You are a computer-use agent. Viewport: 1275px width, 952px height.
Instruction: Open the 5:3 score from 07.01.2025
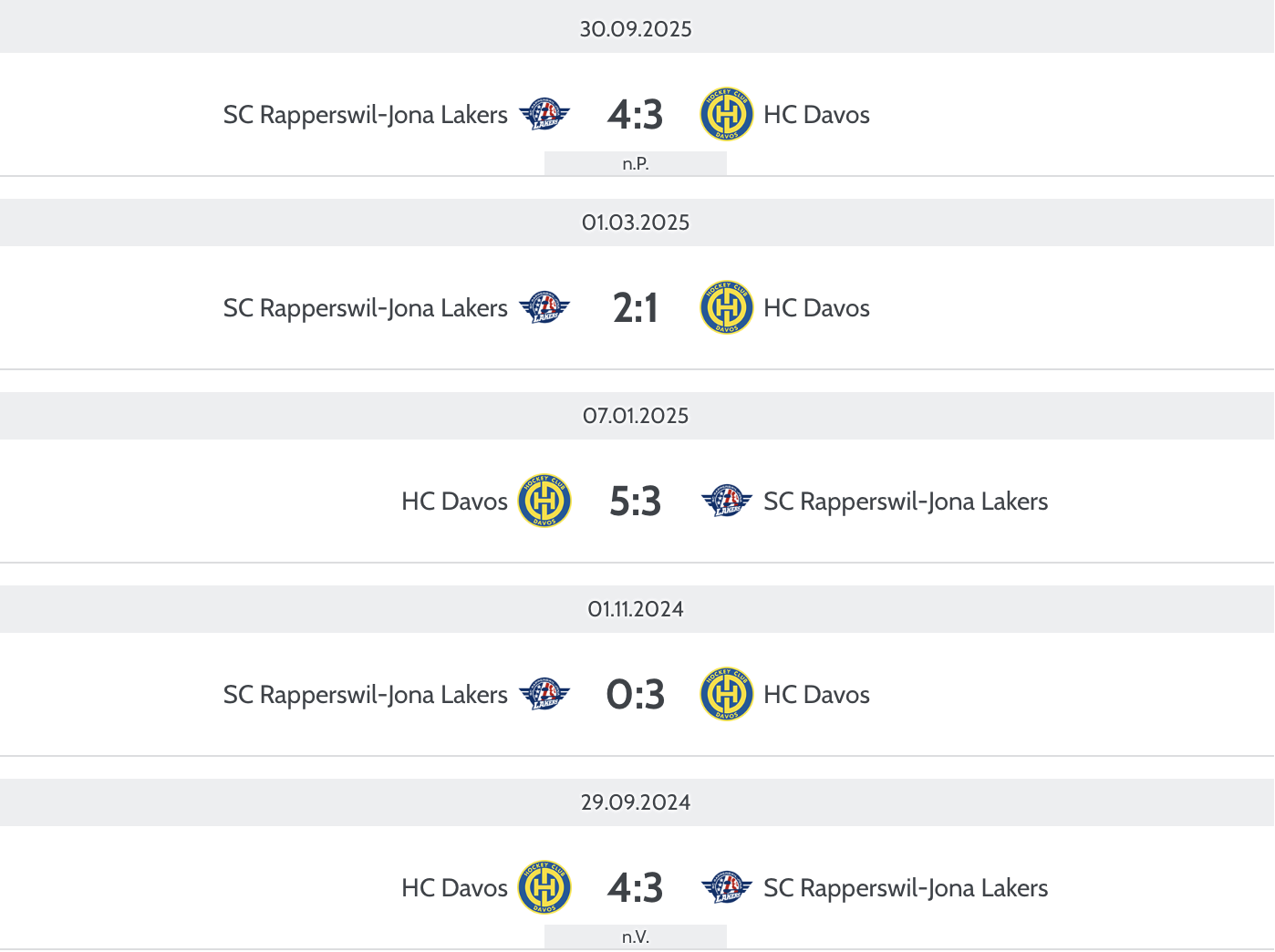636,502
